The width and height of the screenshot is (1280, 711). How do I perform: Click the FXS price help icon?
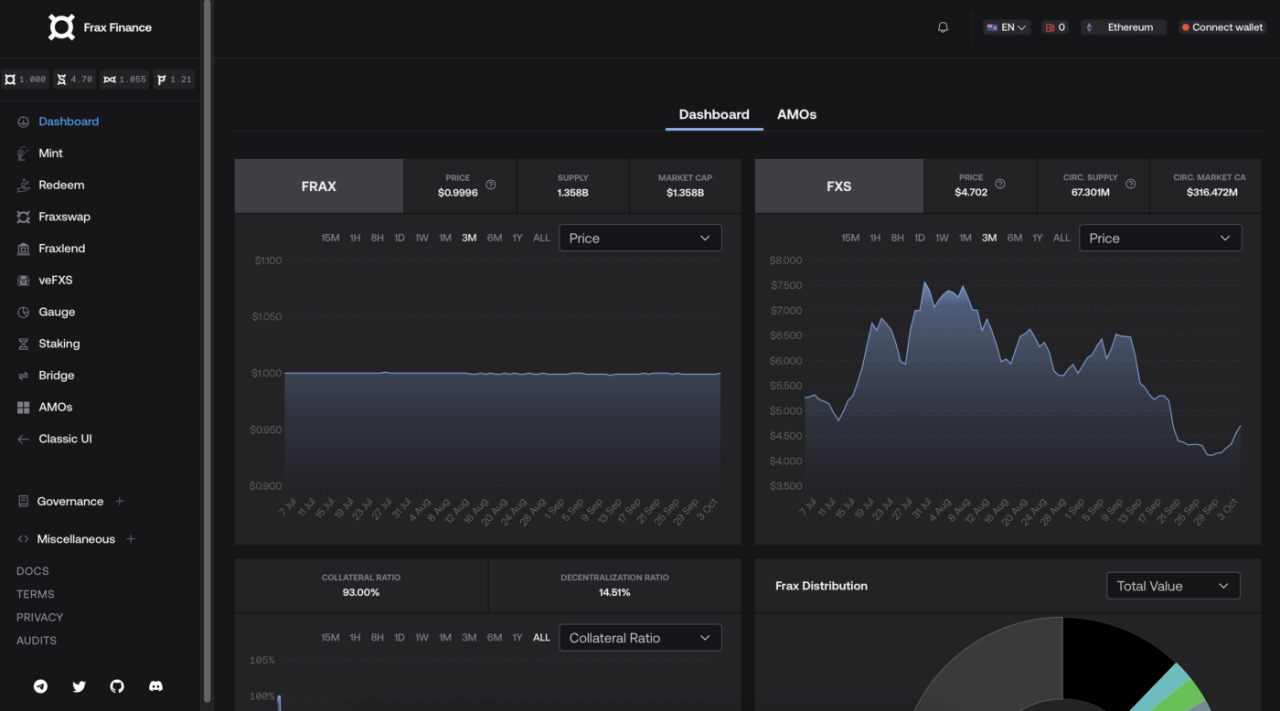(1001, 185)
